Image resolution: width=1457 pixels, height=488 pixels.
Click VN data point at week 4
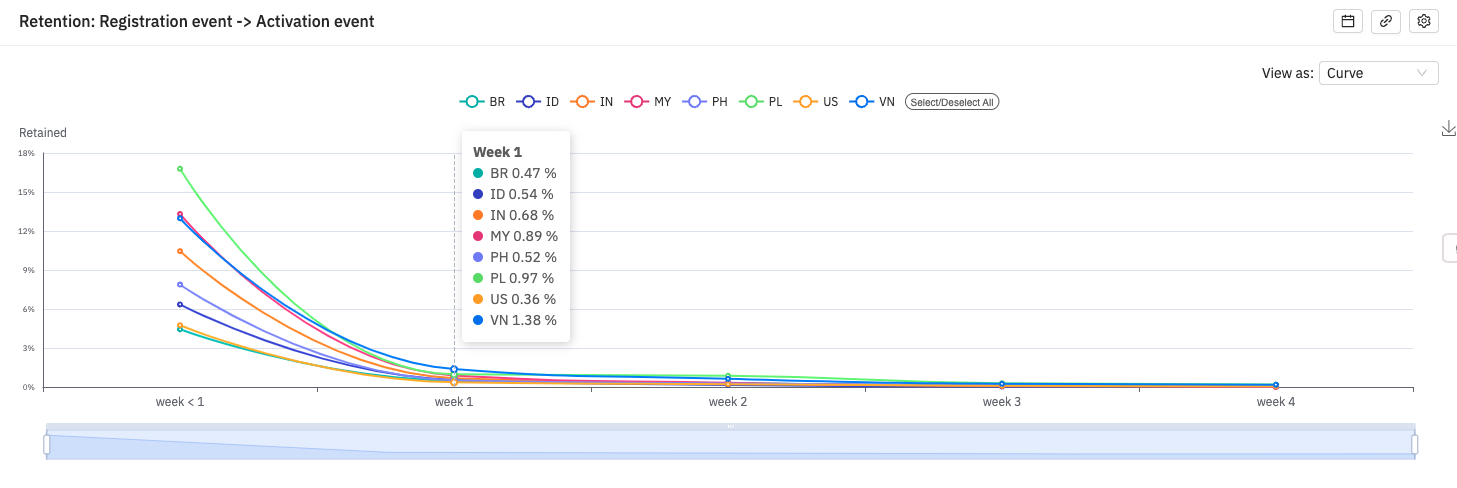coord(1276,384)
